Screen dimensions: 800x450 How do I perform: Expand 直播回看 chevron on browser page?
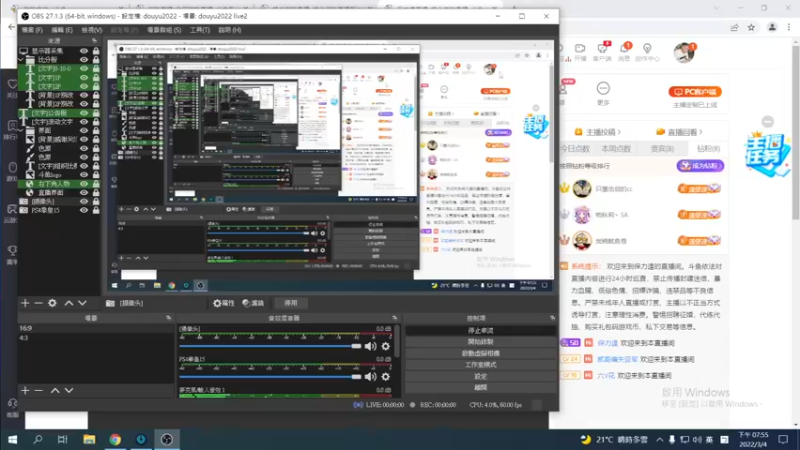tap(701, 132)
